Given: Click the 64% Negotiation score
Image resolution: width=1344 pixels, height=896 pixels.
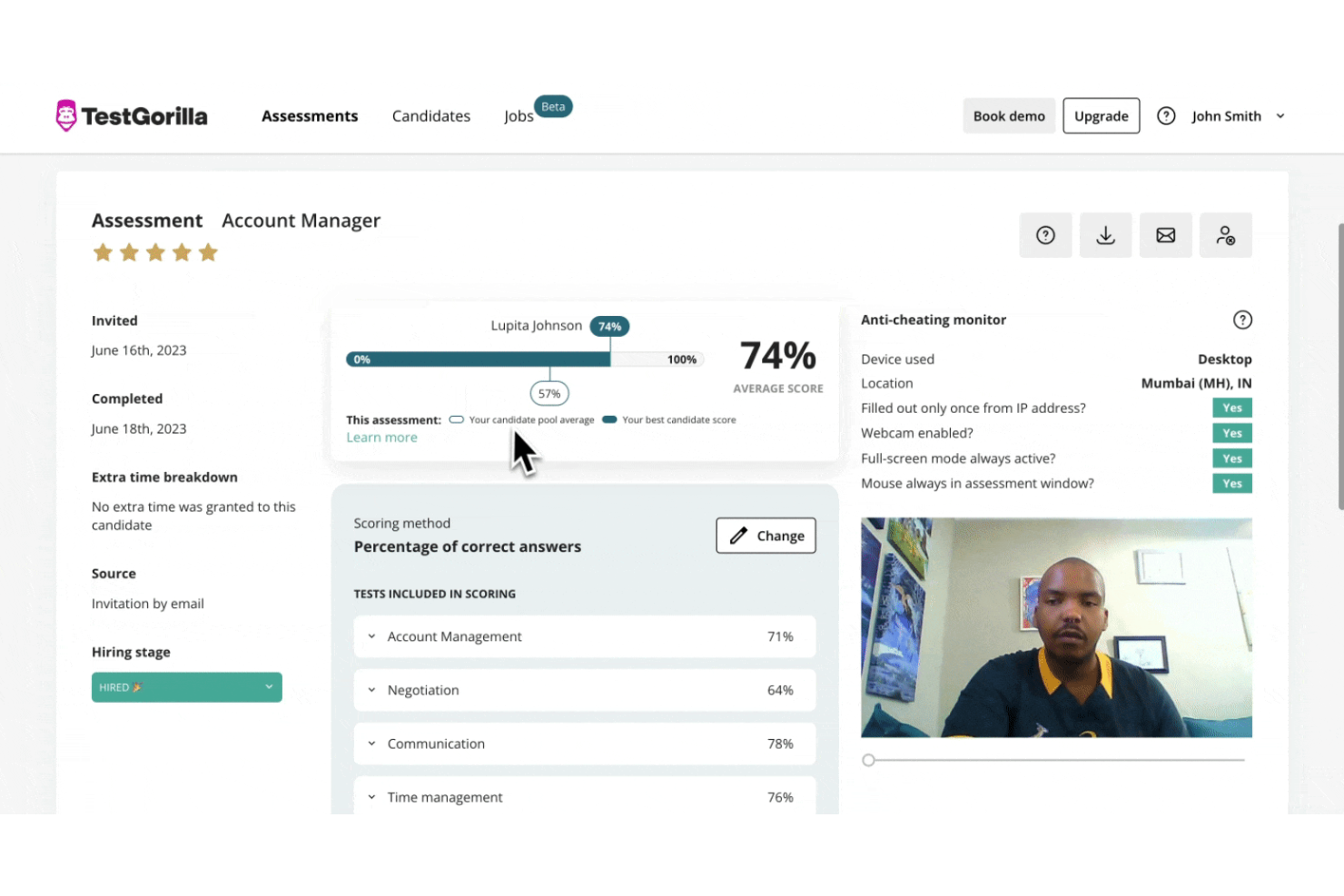Looking at the screenshot, I should (x=780, y=690).
